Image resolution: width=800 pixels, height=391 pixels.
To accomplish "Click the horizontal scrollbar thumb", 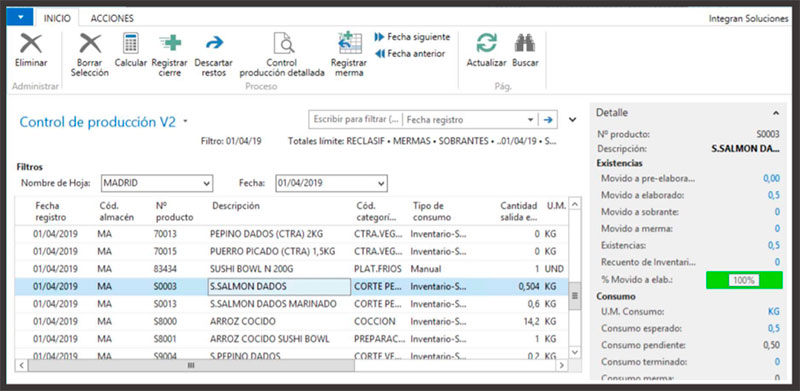I will (x=191, y=365).
